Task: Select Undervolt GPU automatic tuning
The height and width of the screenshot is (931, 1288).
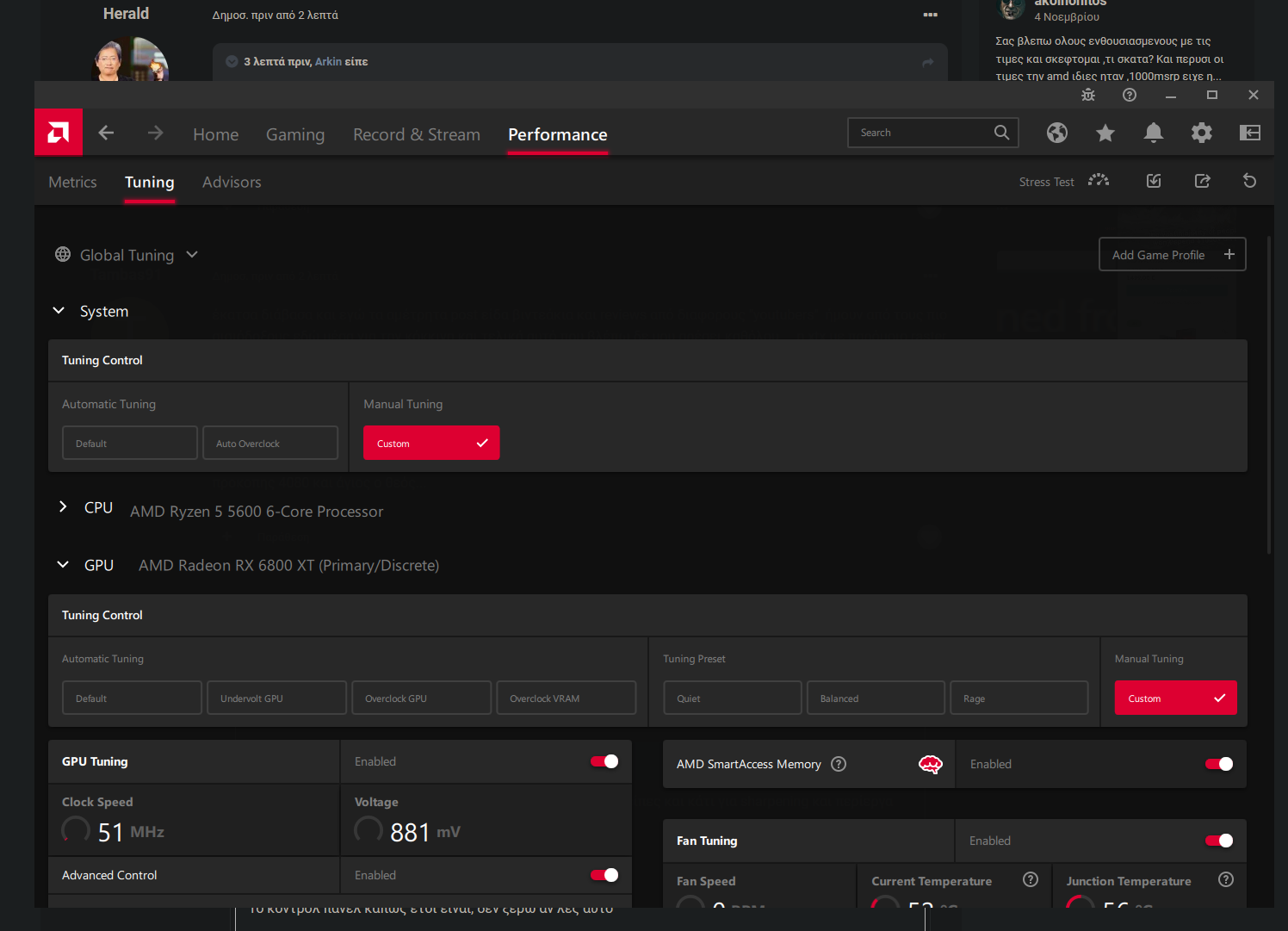Action: (x=276, y=698)
